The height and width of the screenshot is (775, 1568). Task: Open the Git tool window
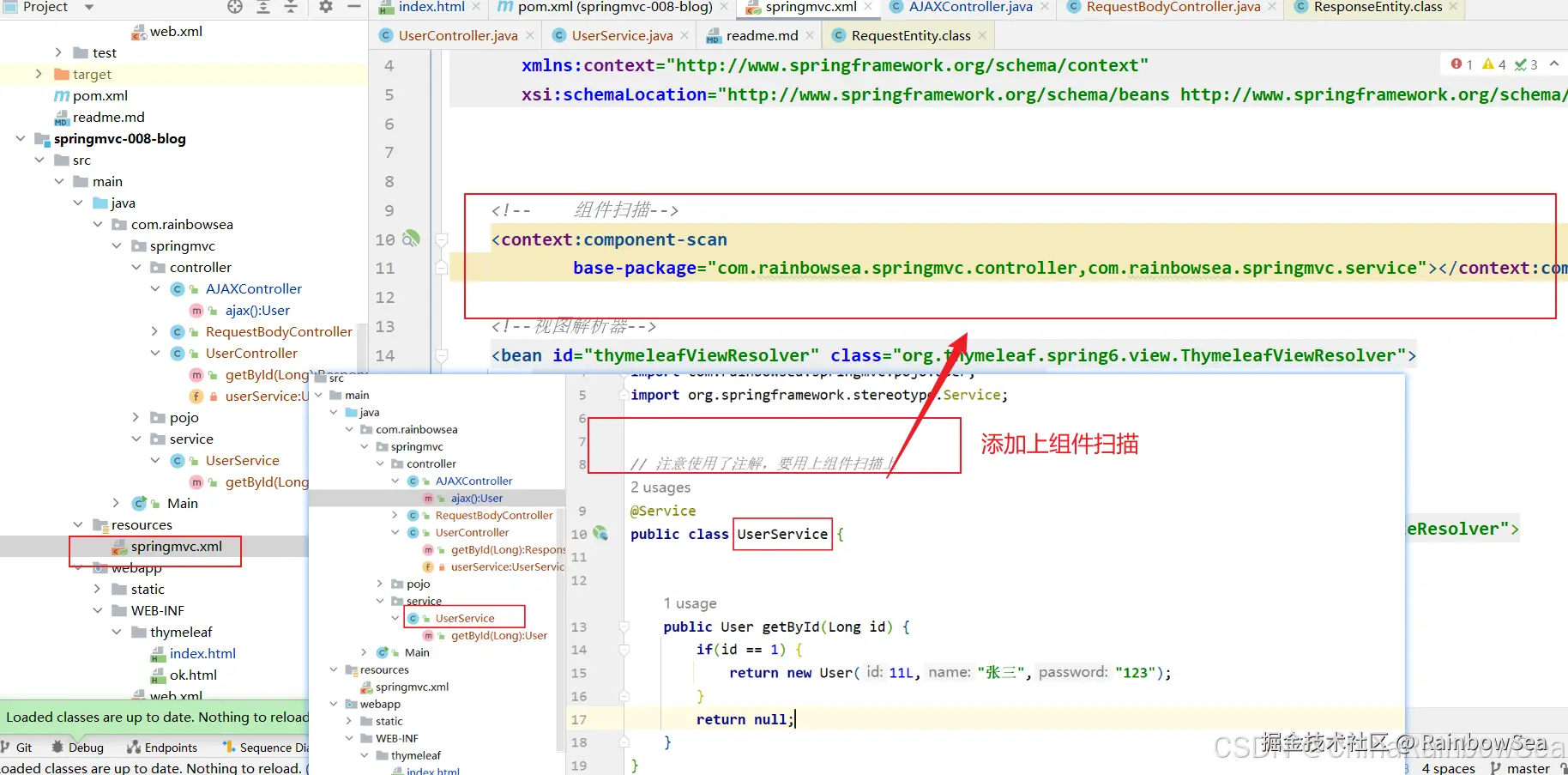[x=17, y=748]
